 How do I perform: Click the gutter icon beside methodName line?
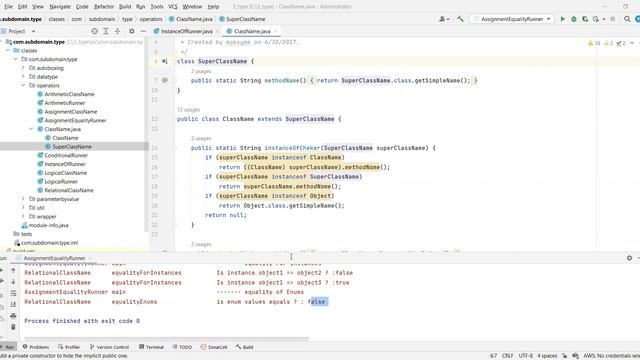164,80
